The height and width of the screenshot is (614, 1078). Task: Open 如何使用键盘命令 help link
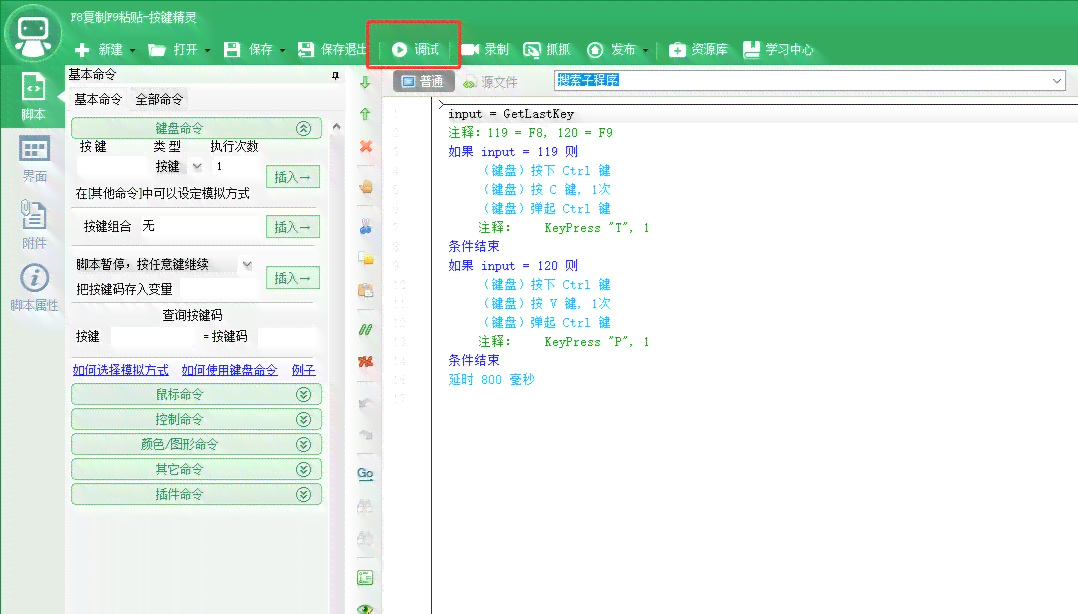click(230, 370)
